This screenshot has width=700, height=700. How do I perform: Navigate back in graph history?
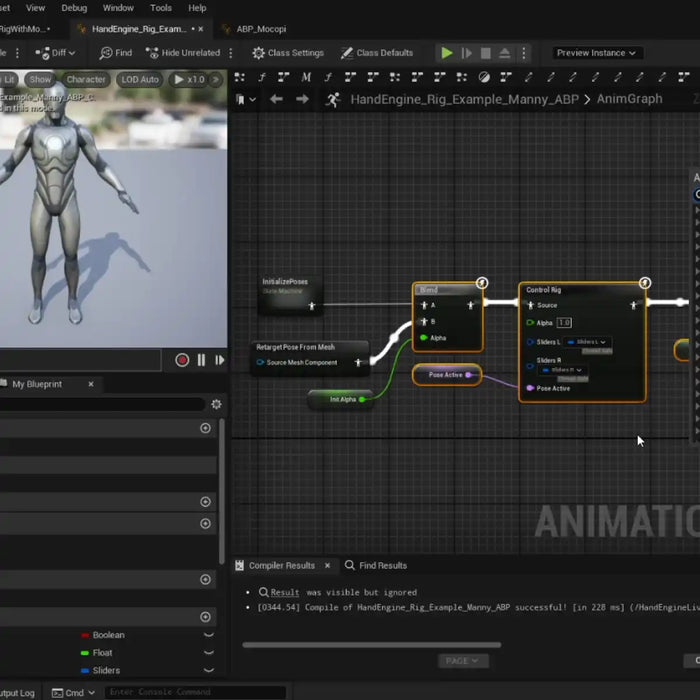pos(276,99)
